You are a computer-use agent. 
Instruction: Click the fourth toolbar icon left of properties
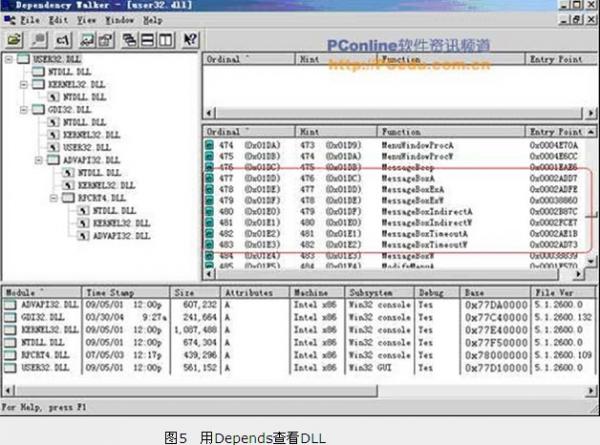[x=88, y=40]
